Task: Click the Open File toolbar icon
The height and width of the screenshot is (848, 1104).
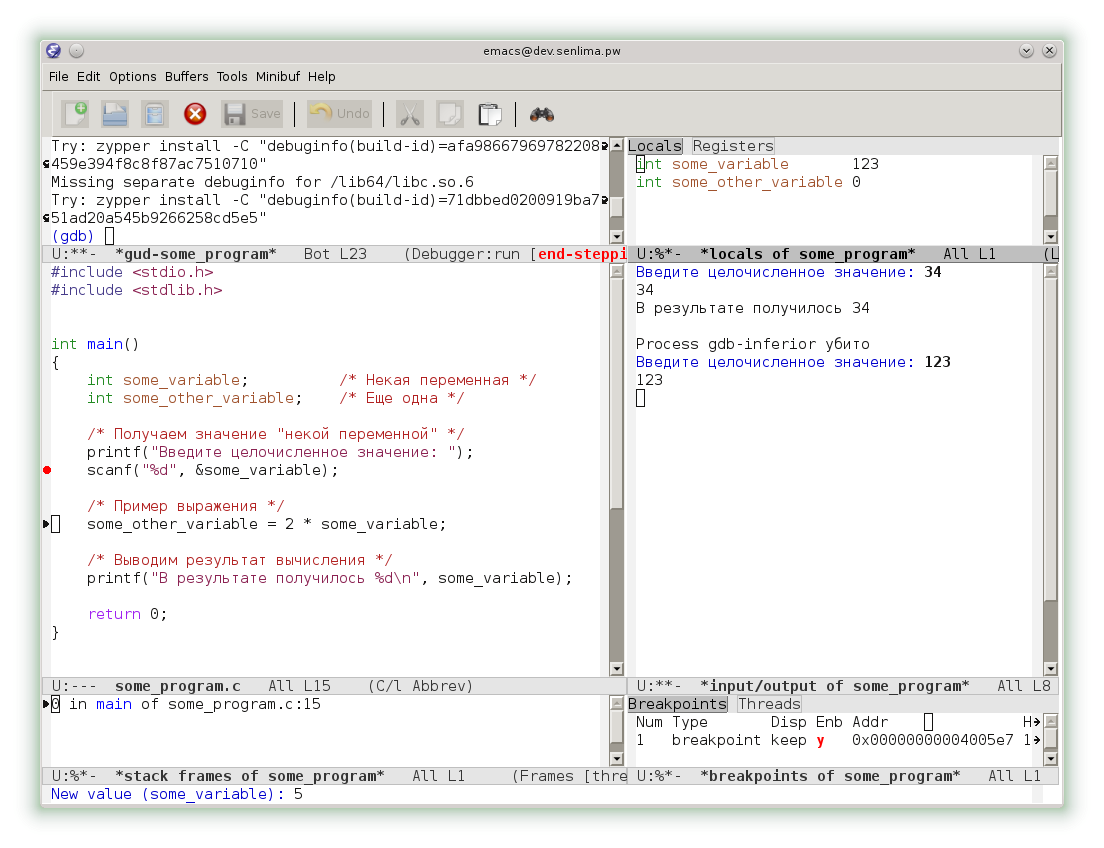Action: pyautogui.click(x=115, y=114)
